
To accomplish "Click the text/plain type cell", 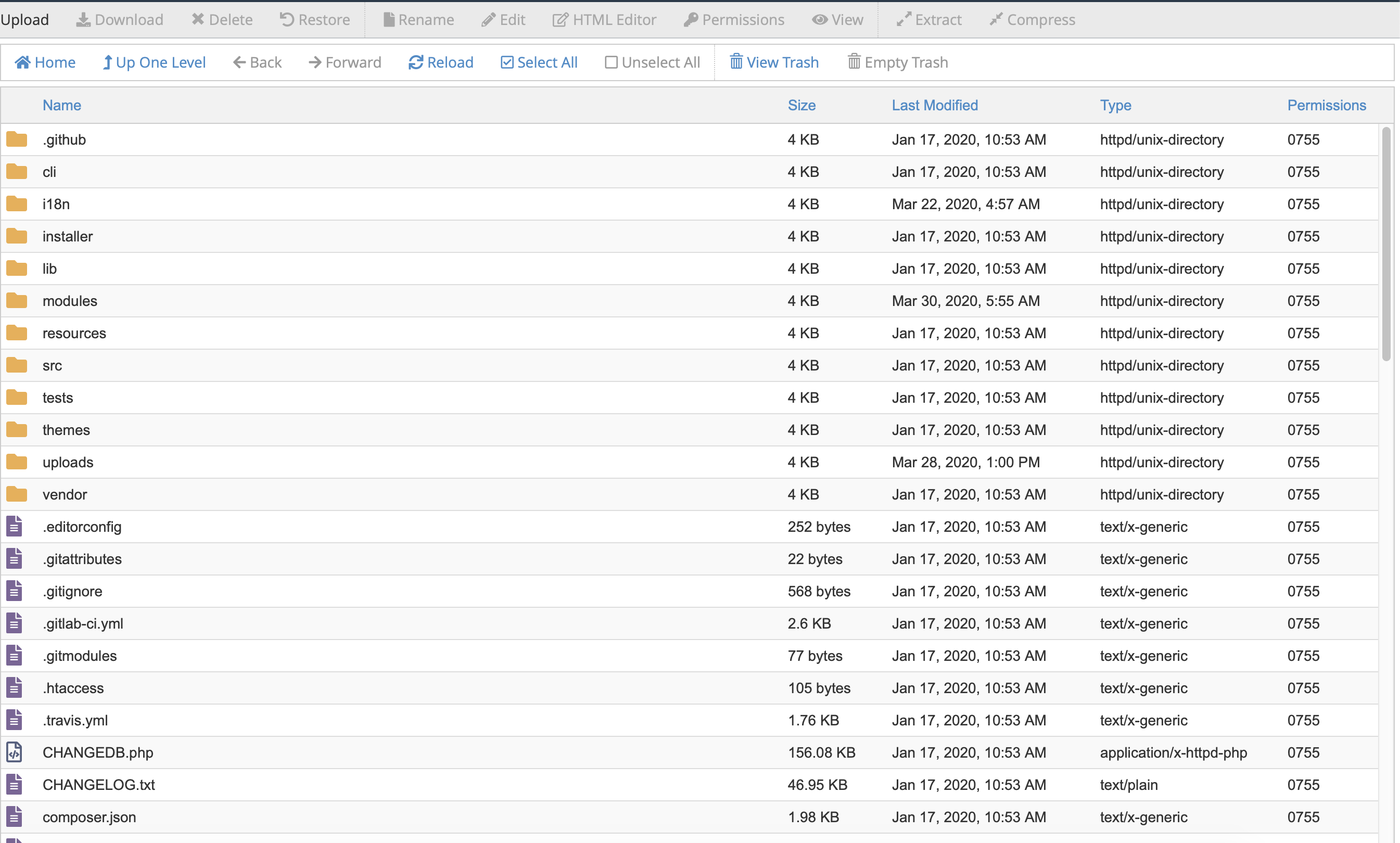I will 1128,785.
